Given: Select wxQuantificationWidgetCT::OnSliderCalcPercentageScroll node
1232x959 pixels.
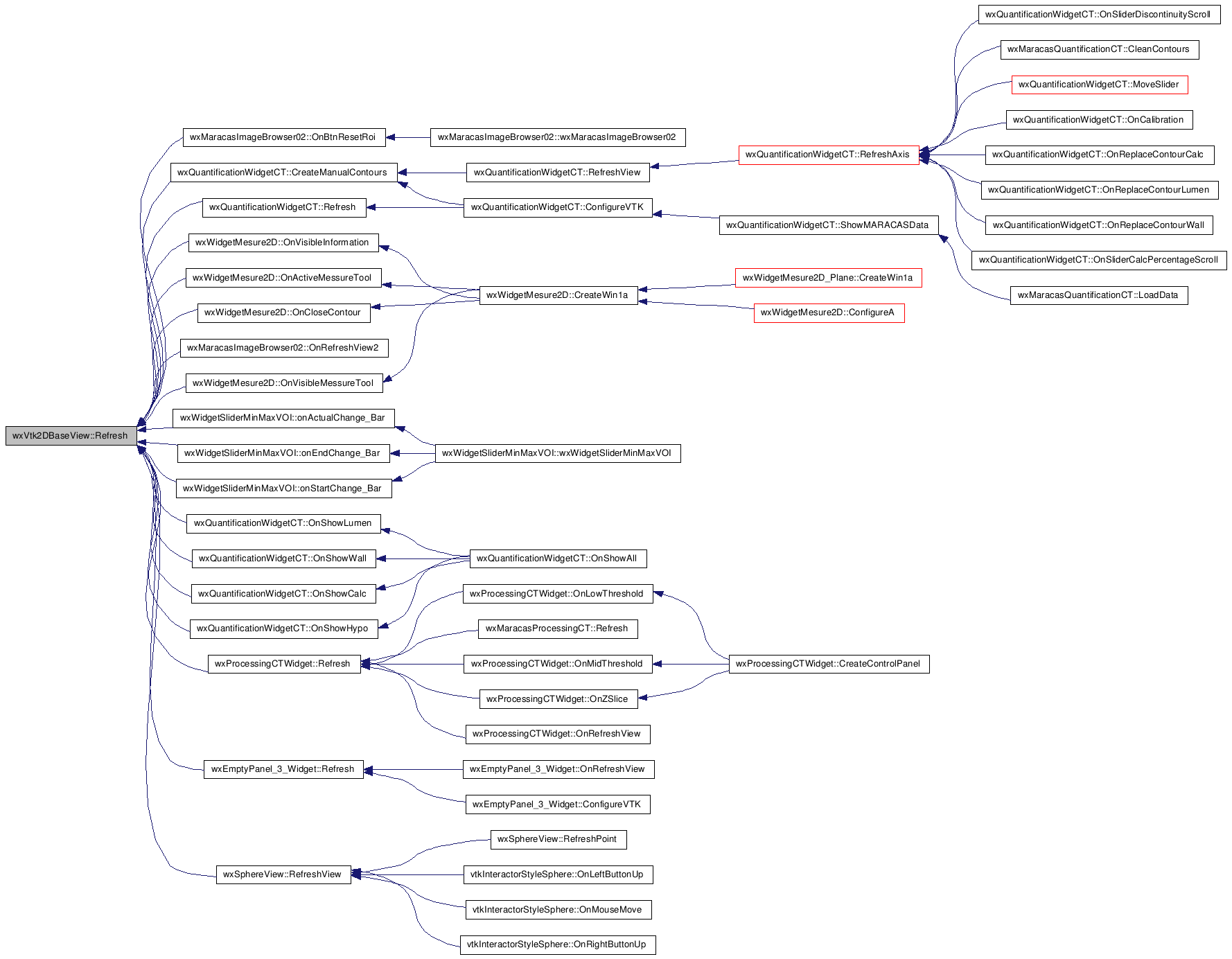Looking at the screenshot, I should 1099,260.
